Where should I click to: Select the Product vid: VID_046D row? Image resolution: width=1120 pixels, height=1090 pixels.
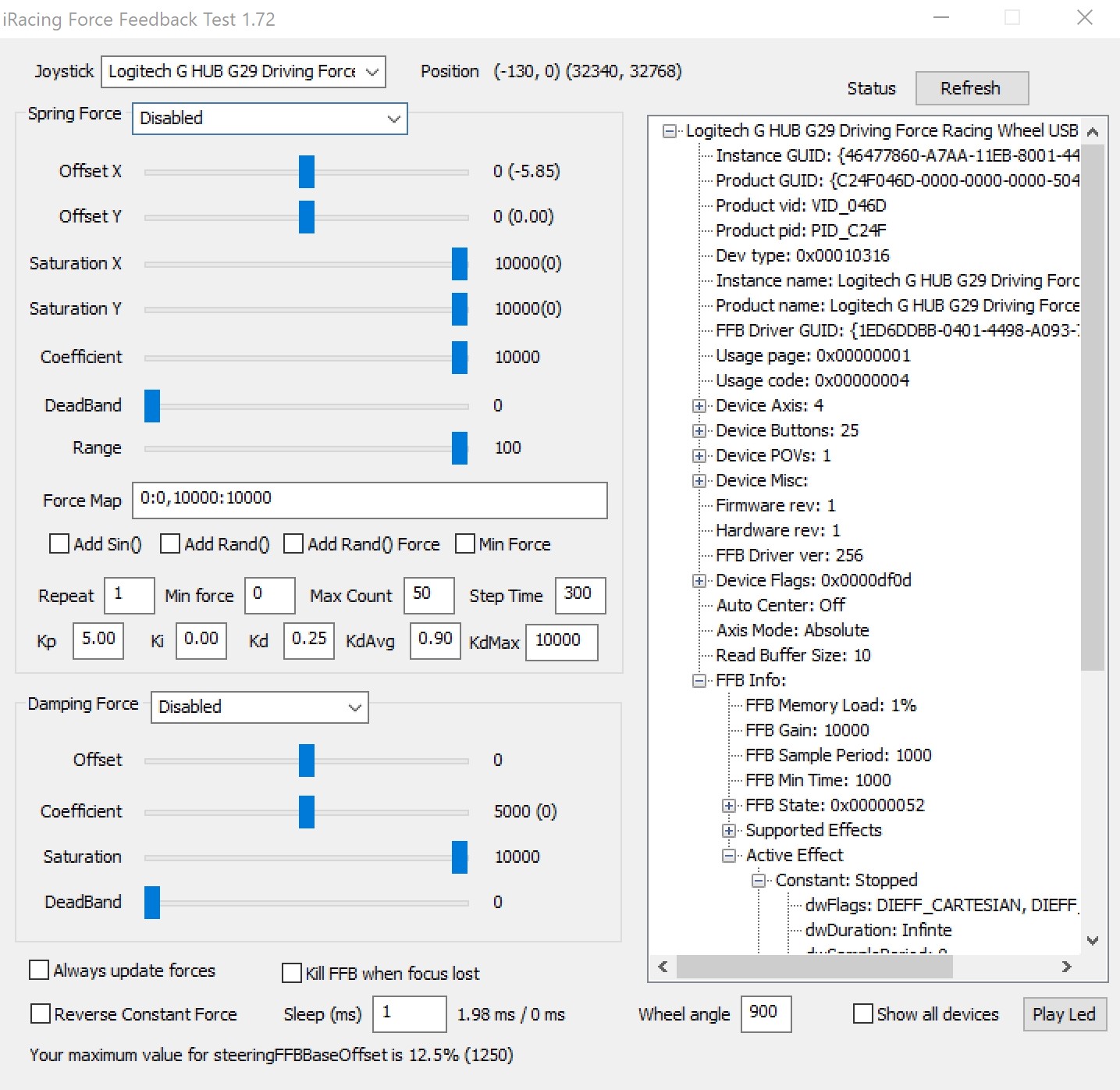click(801, 206)
